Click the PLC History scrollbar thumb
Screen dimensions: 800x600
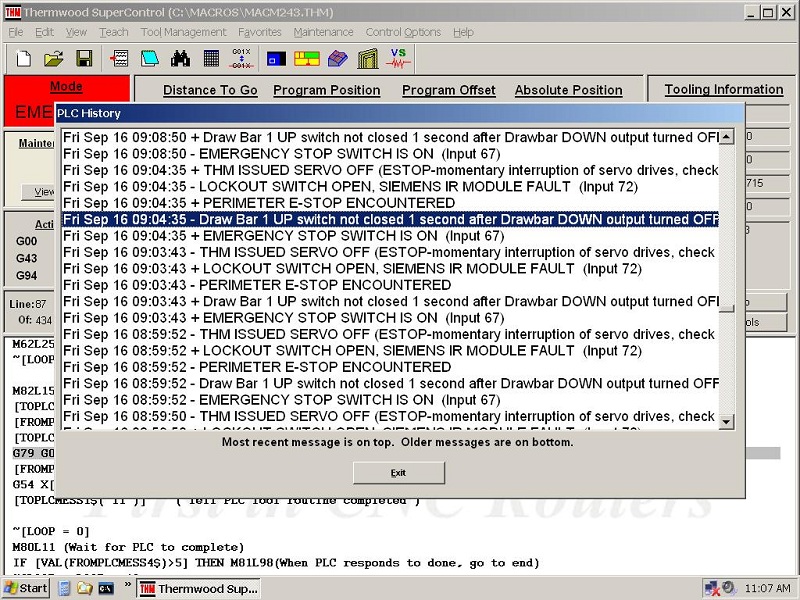[727, 308]
